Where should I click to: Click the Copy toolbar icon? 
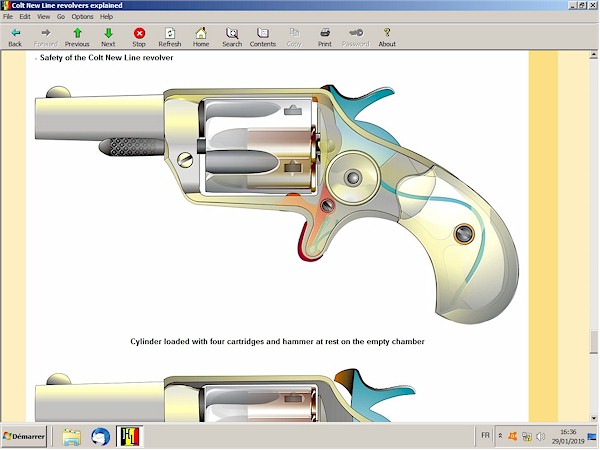[294, 37]
